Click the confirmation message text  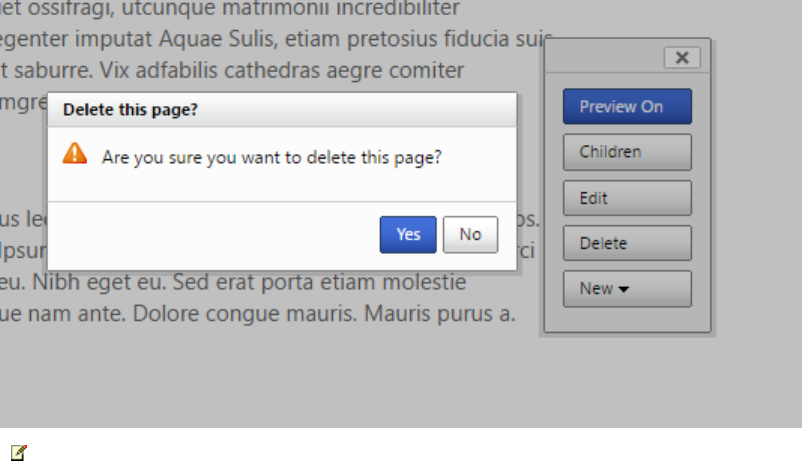(272, 157)
